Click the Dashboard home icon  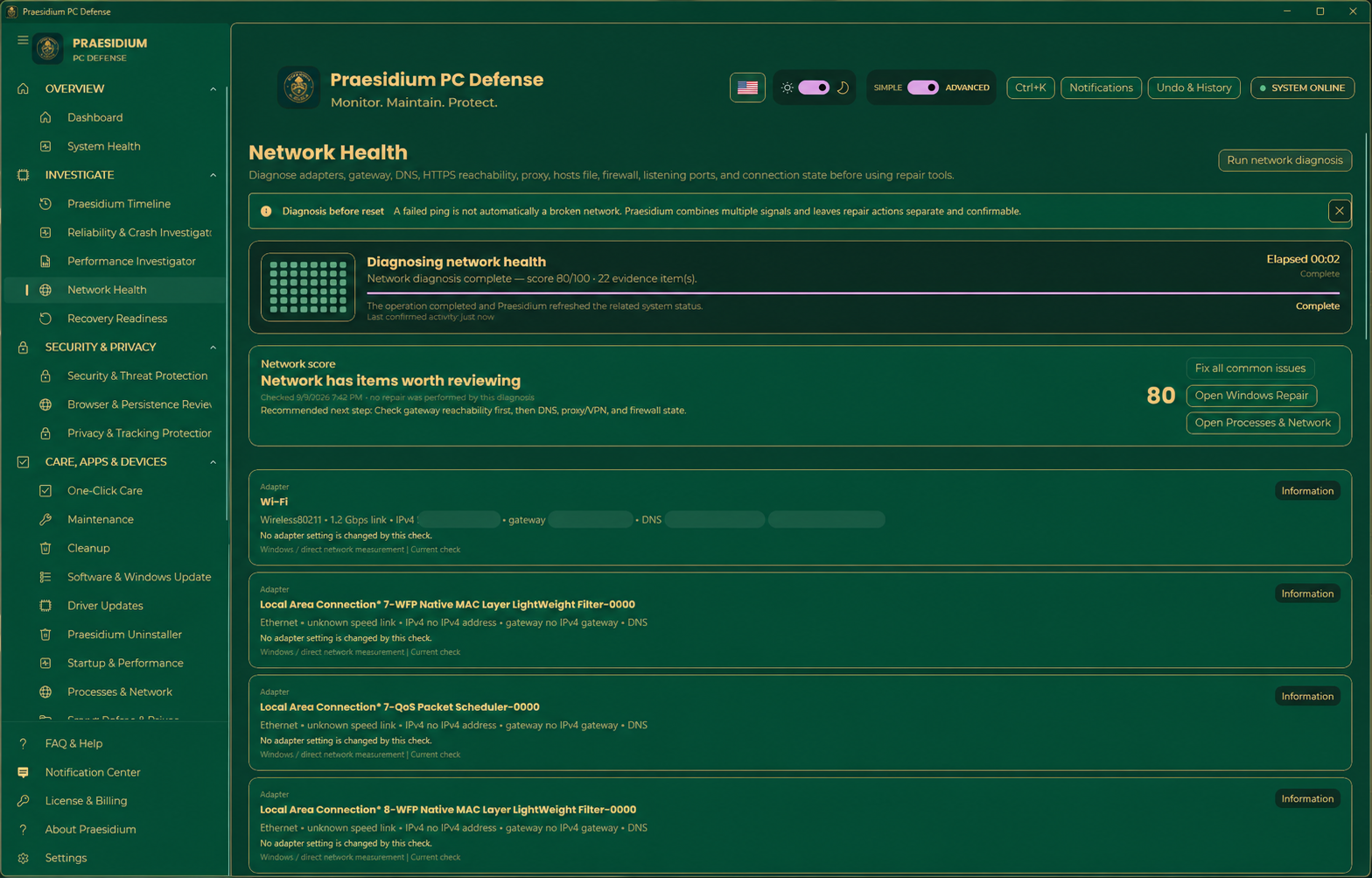(x=45, y=117)
